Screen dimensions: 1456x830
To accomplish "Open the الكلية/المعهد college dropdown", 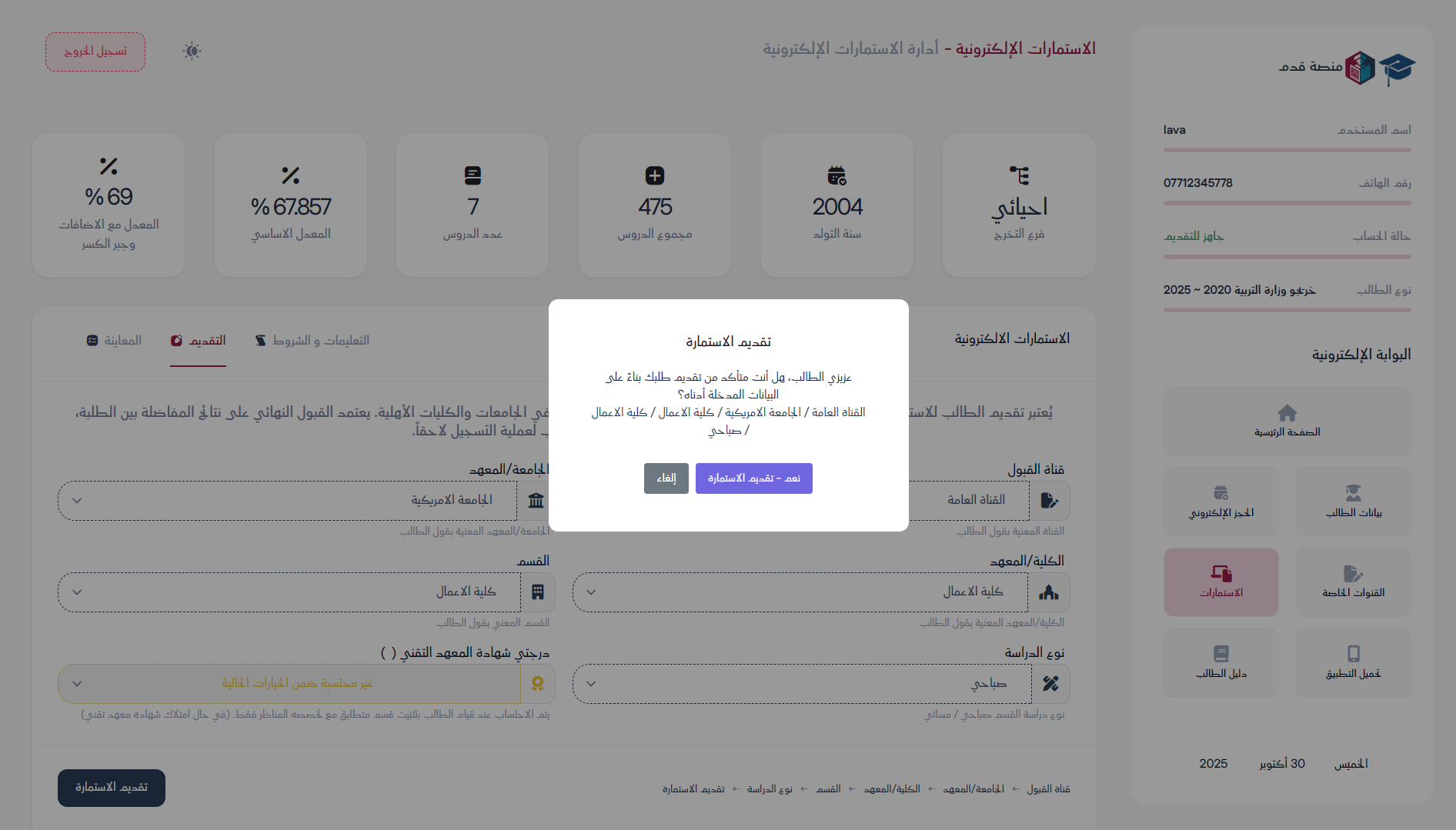I will (x=800, y=592).
